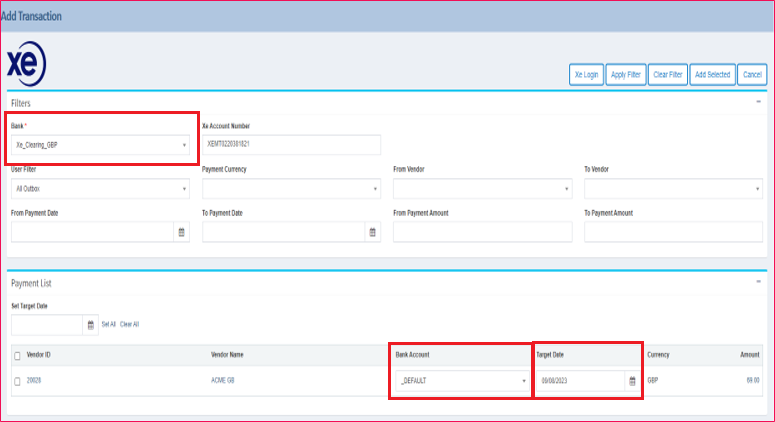Viewport: 775px width, 422px height.
Task: Click the Set All link
Action: click(108, 324)
